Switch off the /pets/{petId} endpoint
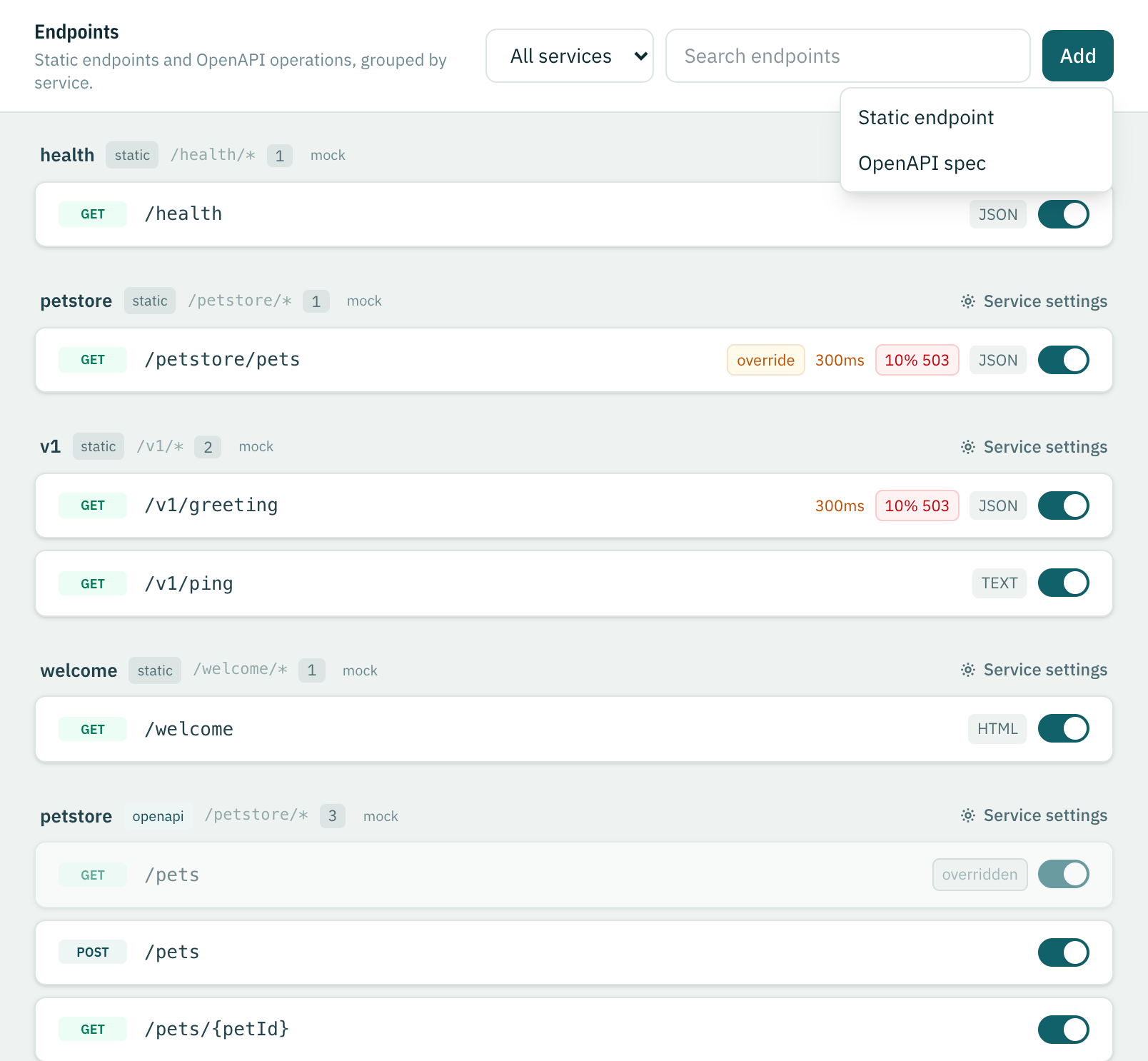 click(x=1063, y=1030)
